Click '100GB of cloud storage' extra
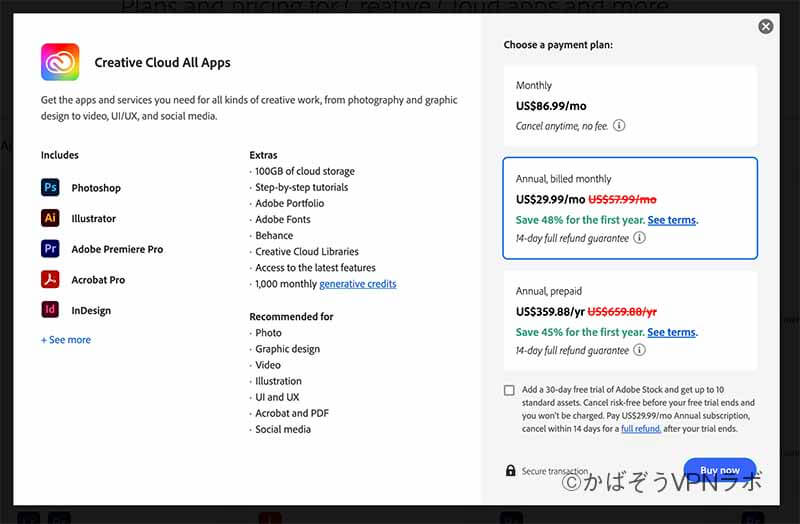Image resolution: width=800 pixels, height=524 pixels. click(x=305, y=171)
